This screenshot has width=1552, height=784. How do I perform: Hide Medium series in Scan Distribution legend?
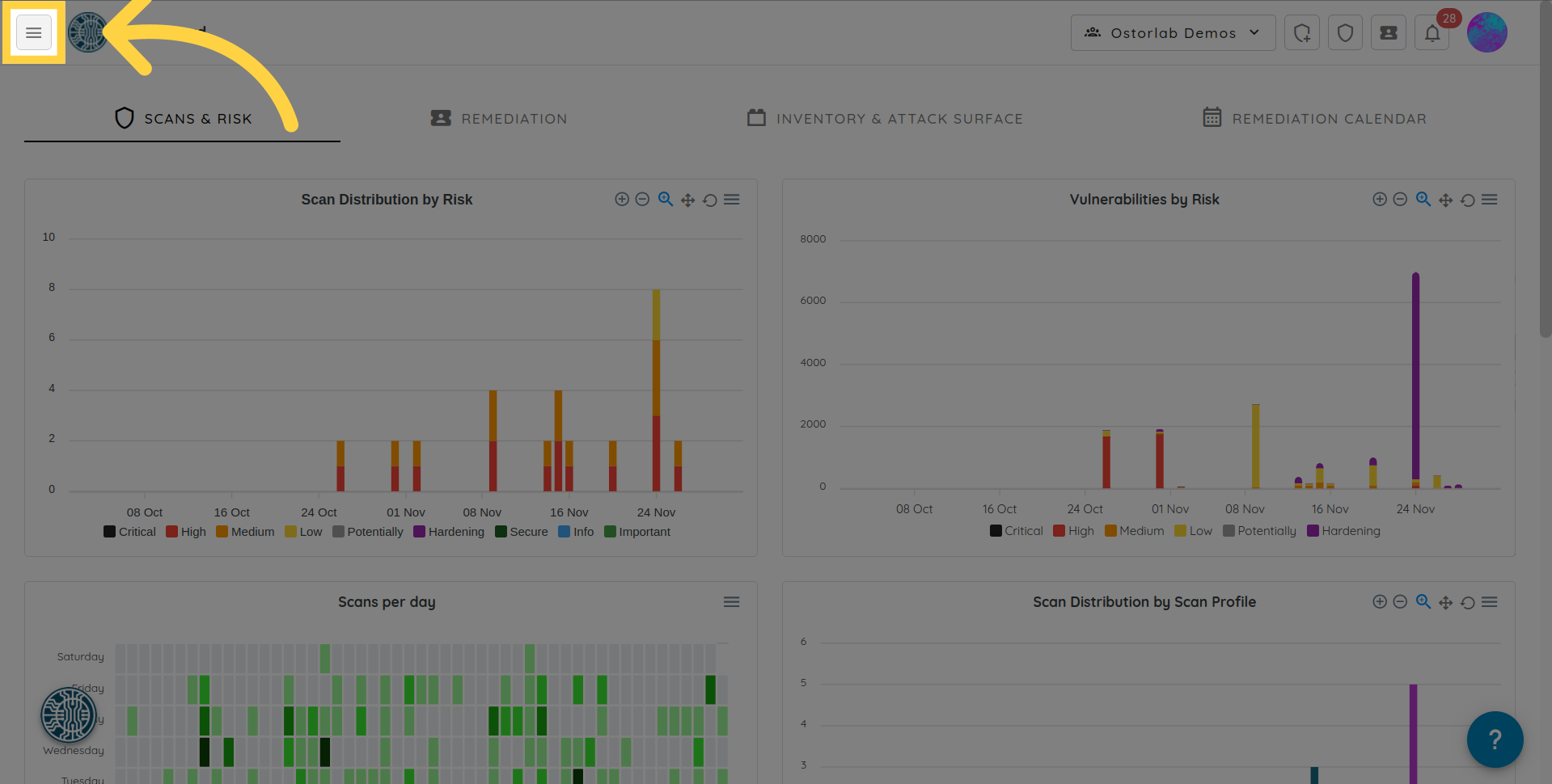click(x=245, y=532)
